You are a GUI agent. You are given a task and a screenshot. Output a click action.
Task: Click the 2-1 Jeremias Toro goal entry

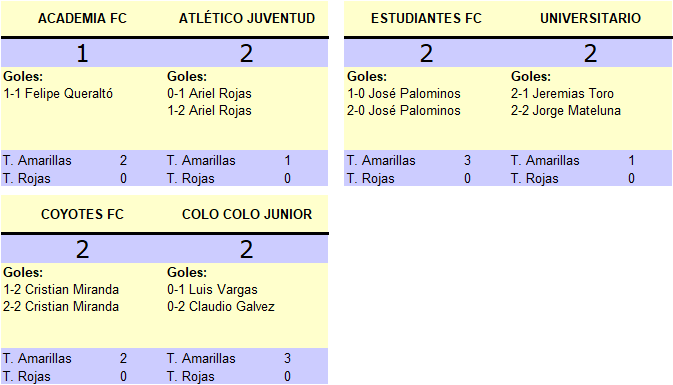562,94
